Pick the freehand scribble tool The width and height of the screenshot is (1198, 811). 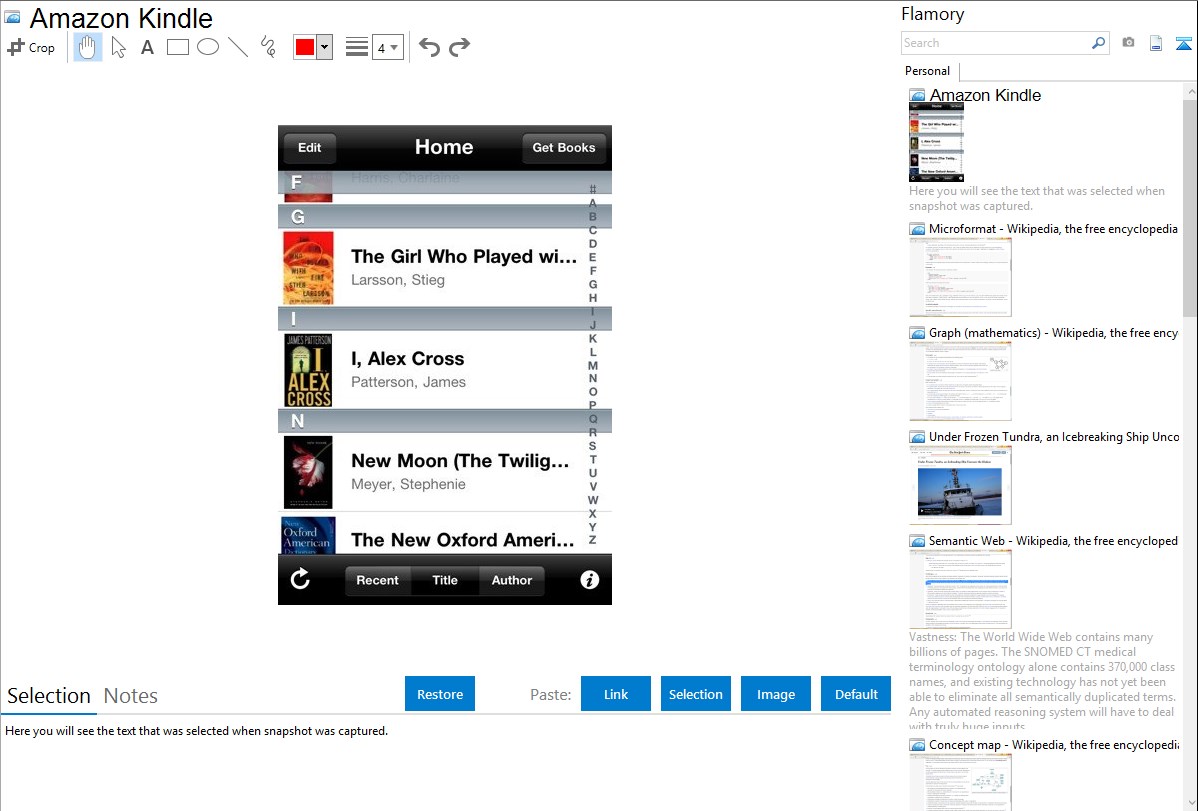[268, 47]
